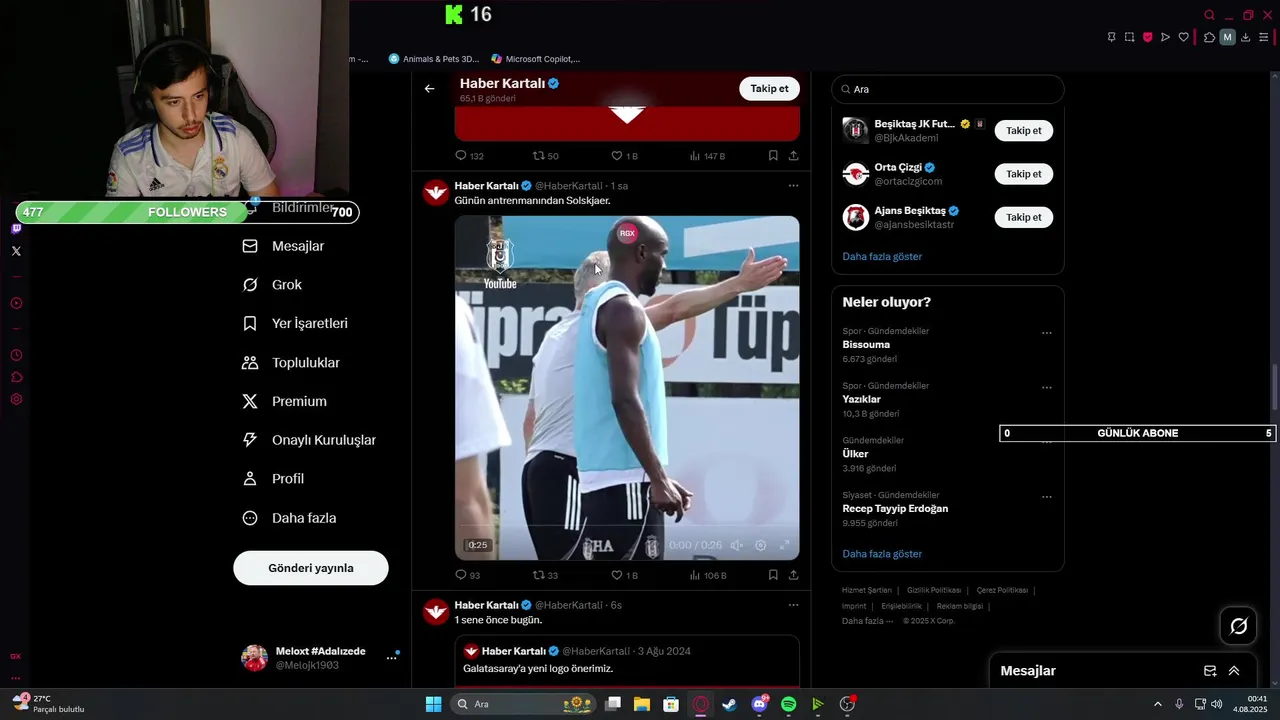The image size is (1280, 720).
Task: Show more suggested accounts via Daha fazla göster
Action: 882,257
